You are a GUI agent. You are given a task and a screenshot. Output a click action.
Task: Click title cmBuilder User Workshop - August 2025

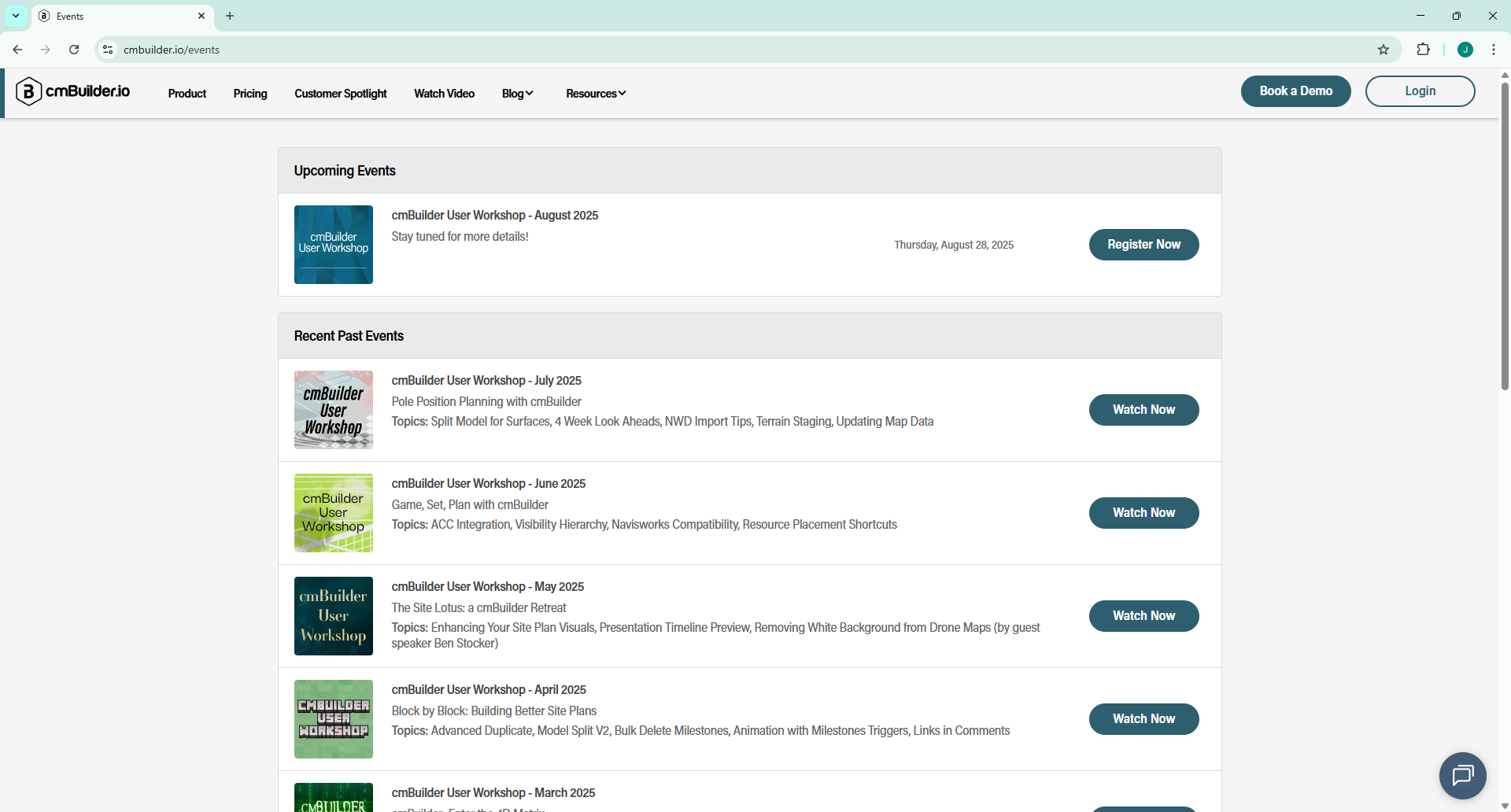pyautogui.click(x=495, y=216)
